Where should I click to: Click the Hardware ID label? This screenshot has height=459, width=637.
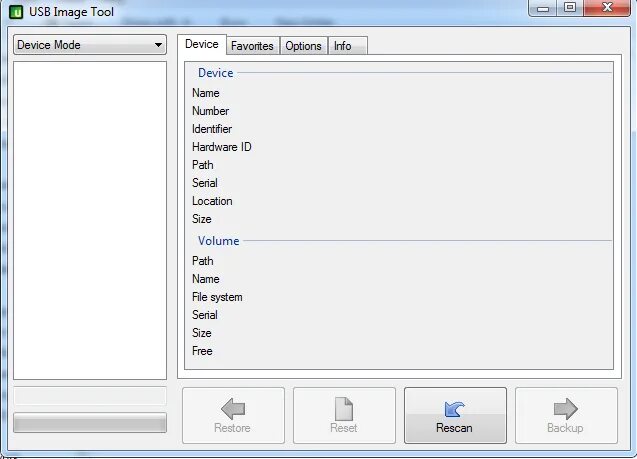click(x=222, y=147)
